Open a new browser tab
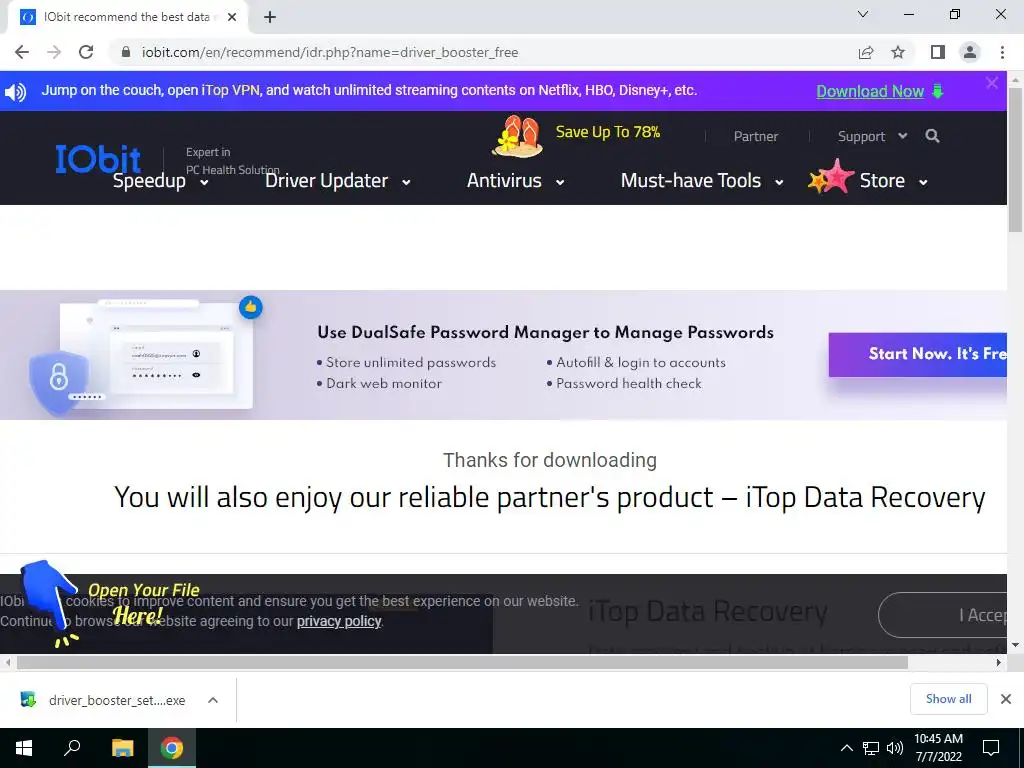1024x768 pixels. [x=270, y=17]
